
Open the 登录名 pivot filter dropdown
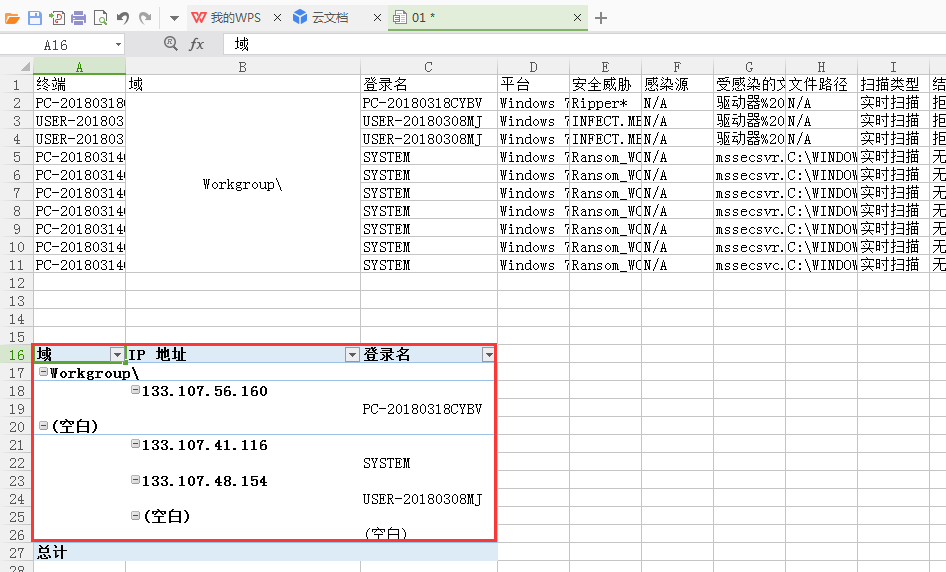coord(488,355)
